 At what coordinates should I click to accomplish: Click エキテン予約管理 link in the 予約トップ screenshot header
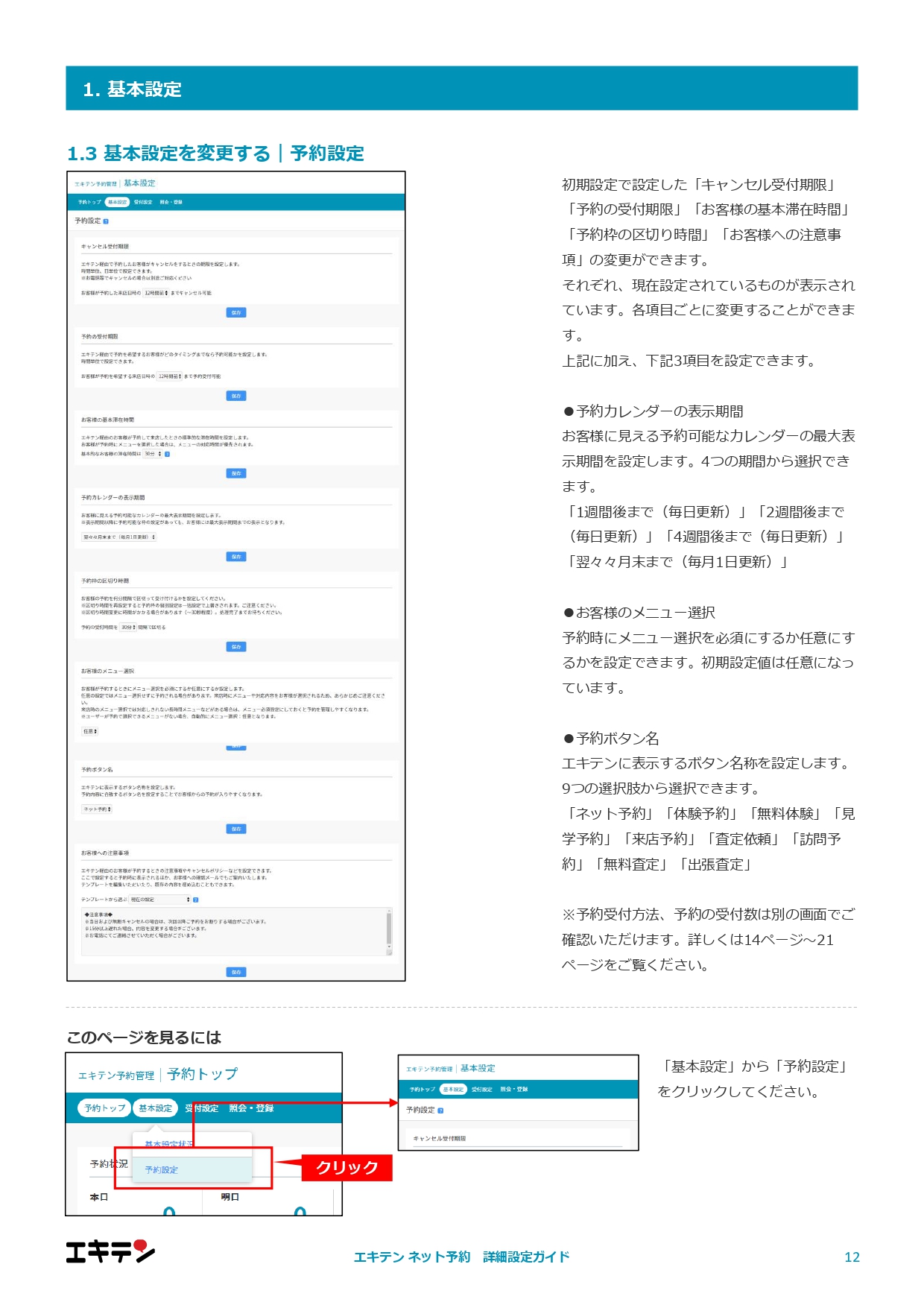point(116,1075)
